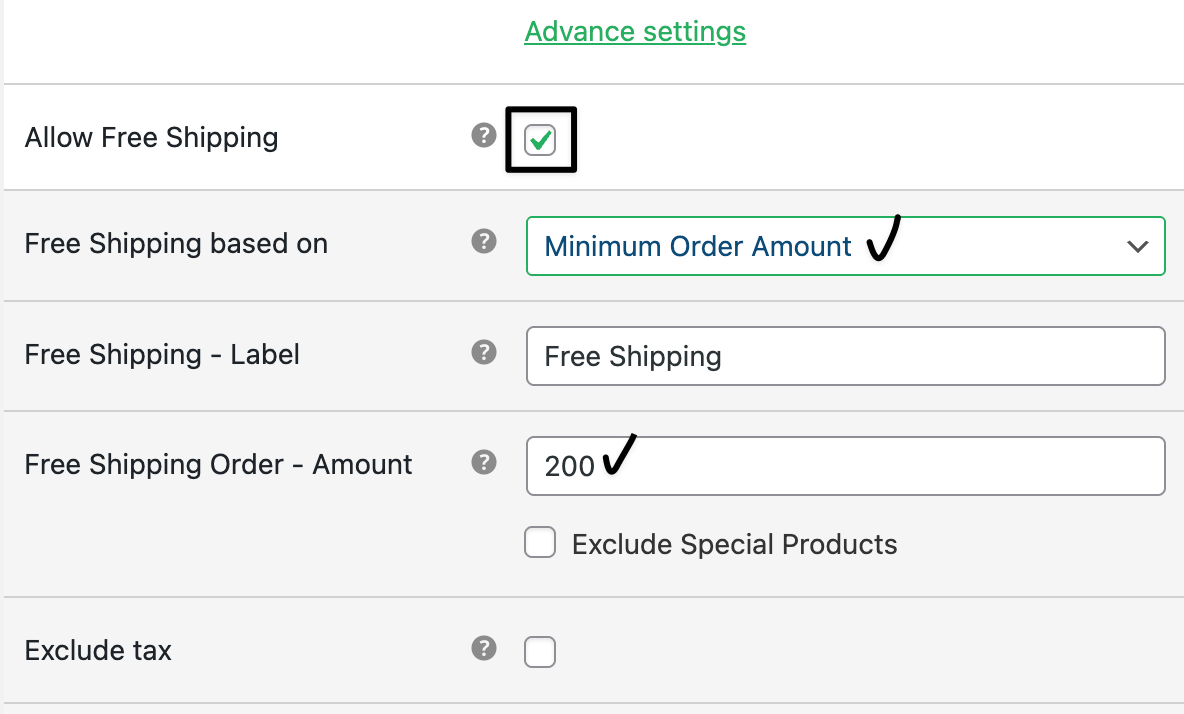Uncheck the Allow Free Shipping checkbox
This screenshot has height=714, width=1184.
(541, 141)
